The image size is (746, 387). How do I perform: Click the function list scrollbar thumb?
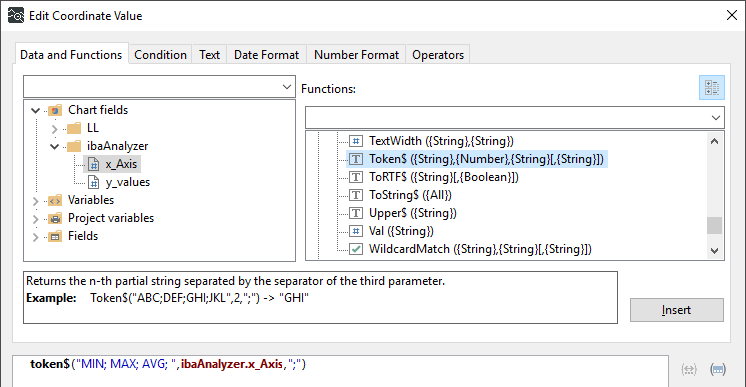tap(714, 226)
